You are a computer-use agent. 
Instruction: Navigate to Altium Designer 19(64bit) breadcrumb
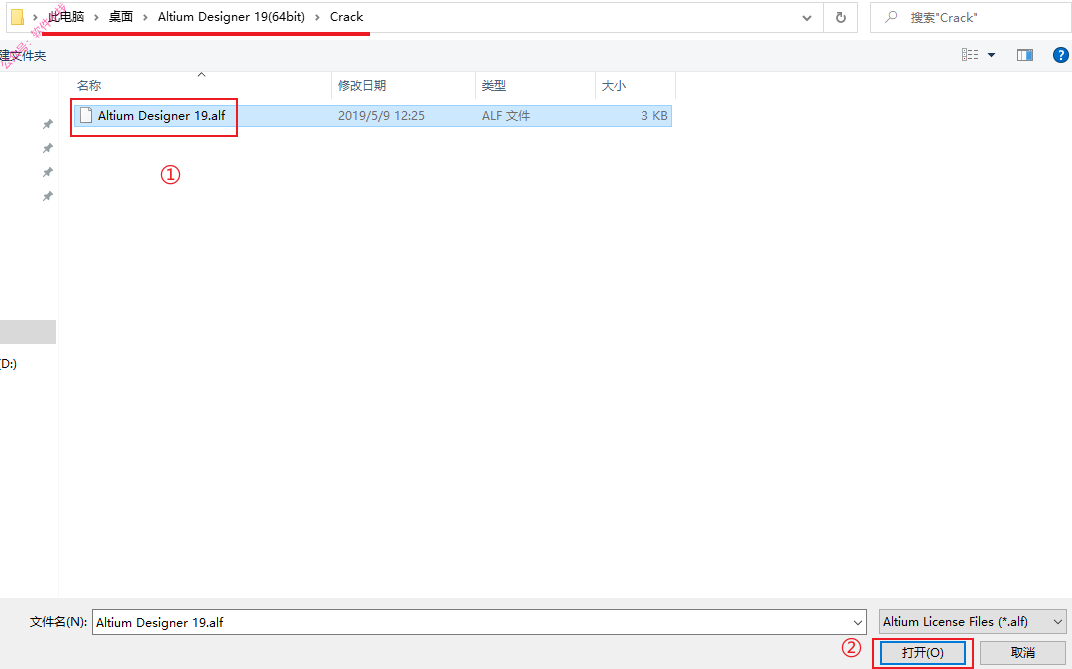click(231, 17)
